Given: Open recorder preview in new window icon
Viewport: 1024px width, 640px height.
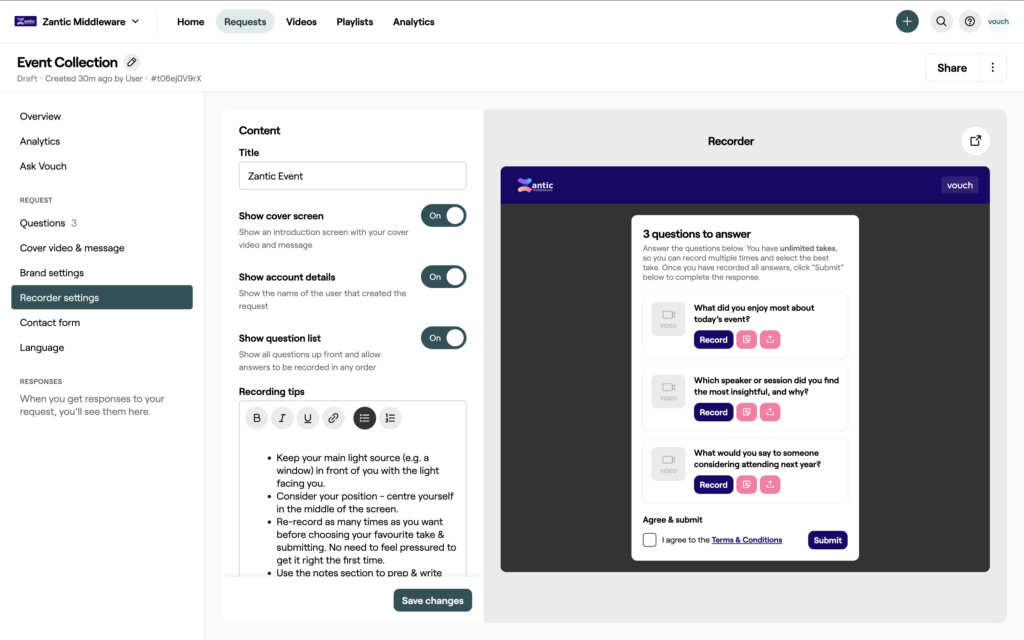Looking at the screenshot, I should (975, 140).
